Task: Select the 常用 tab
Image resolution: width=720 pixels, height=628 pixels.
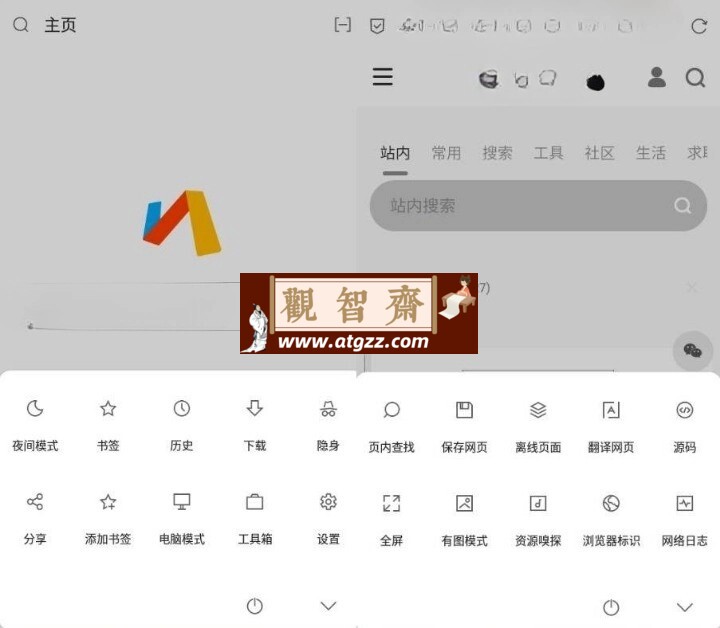Action: [x=446, y=153]
